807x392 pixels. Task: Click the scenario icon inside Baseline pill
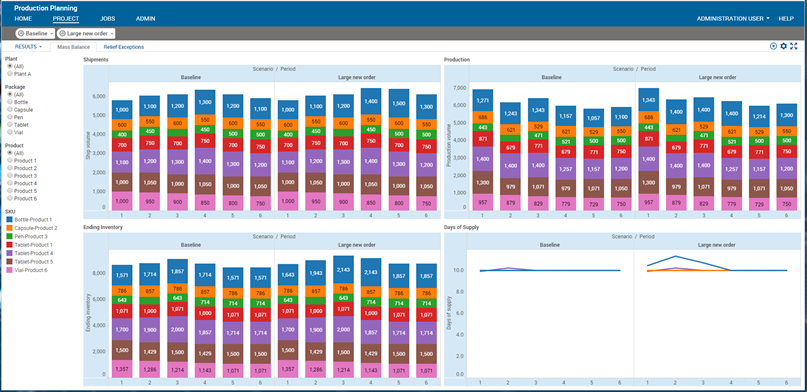[x=21, y=33]
